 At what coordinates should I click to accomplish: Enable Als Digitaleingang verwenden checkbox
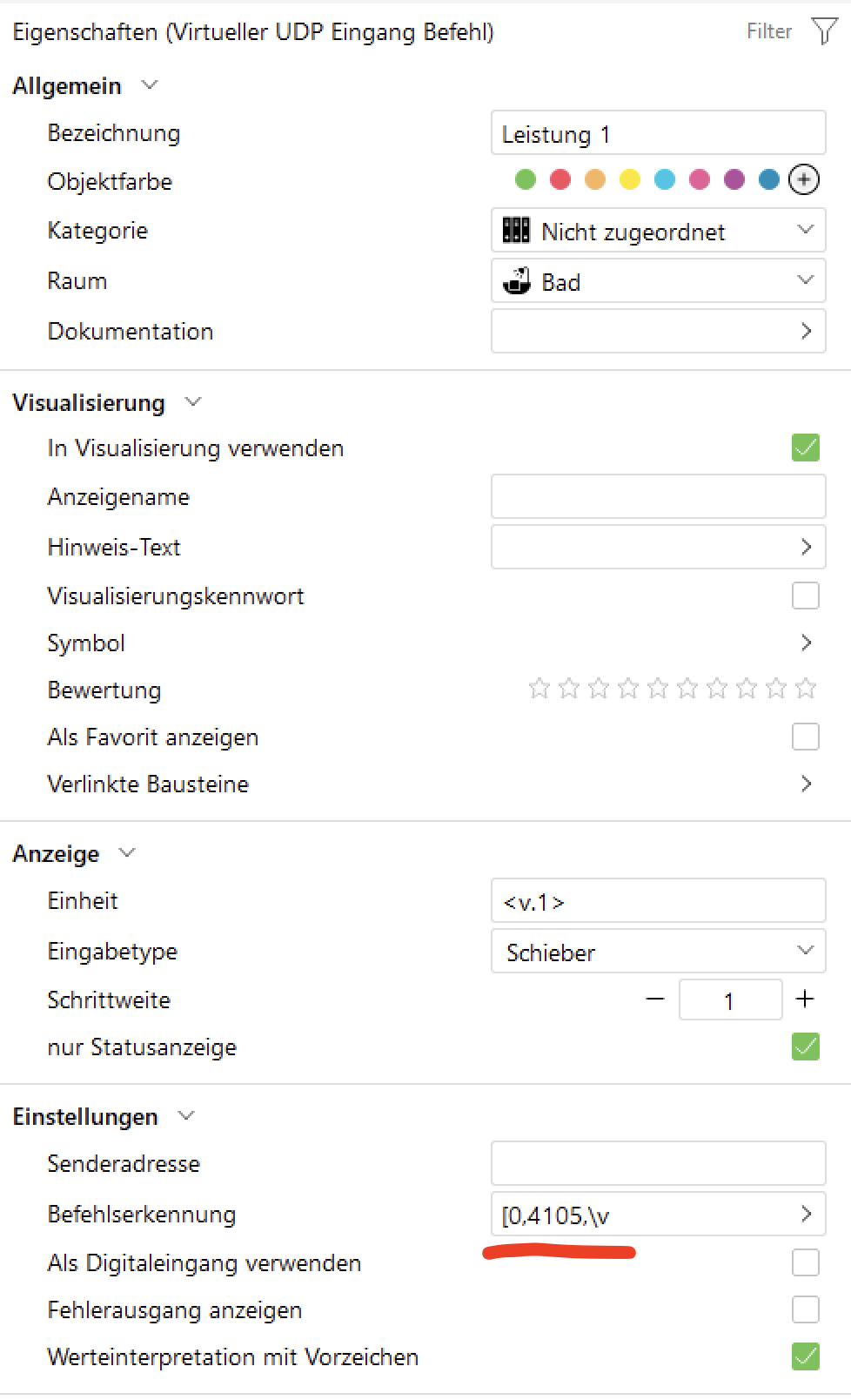coord(806,1262)
